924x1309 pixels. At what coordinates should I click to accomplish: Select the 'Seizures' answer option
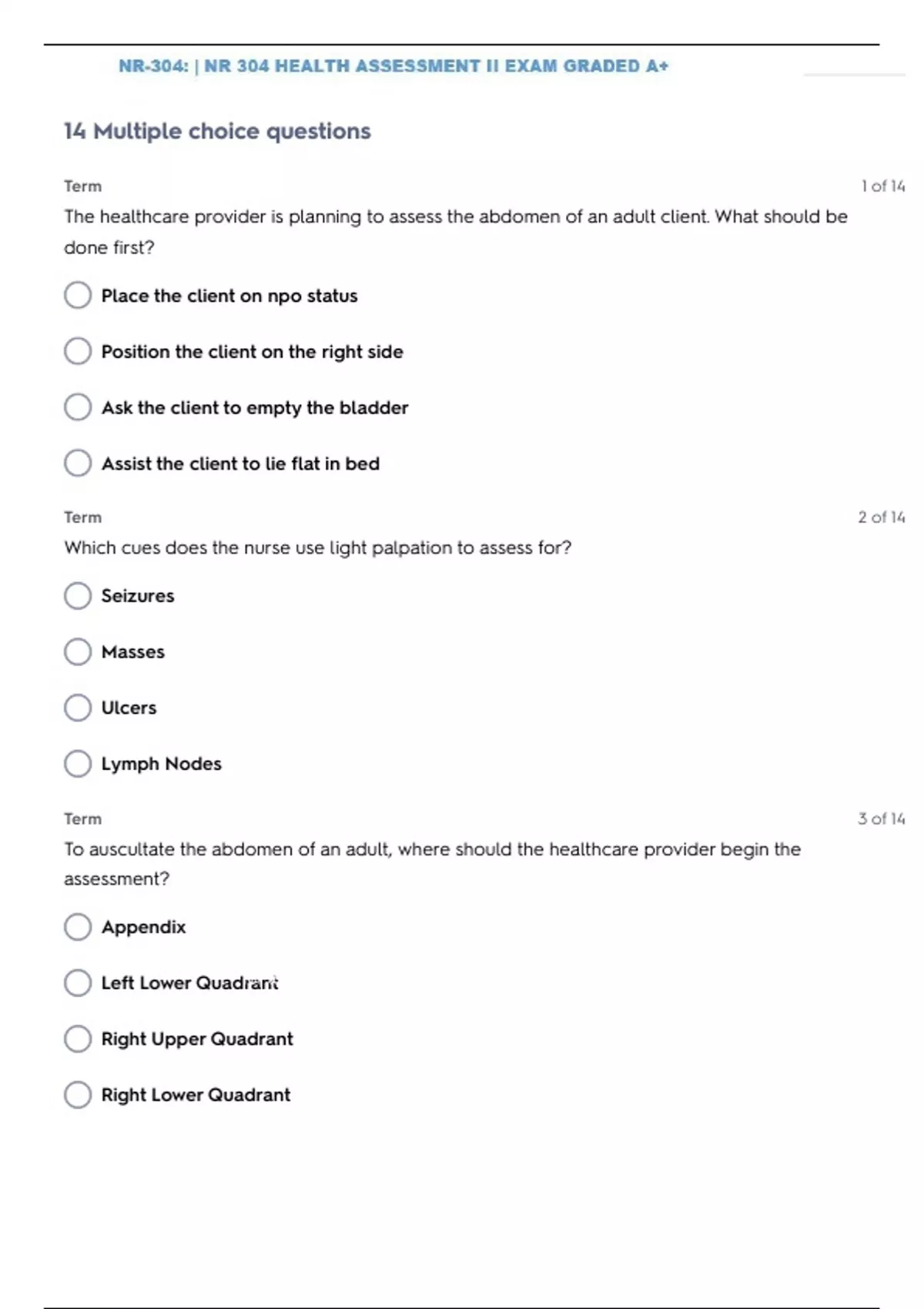[78, 595]
